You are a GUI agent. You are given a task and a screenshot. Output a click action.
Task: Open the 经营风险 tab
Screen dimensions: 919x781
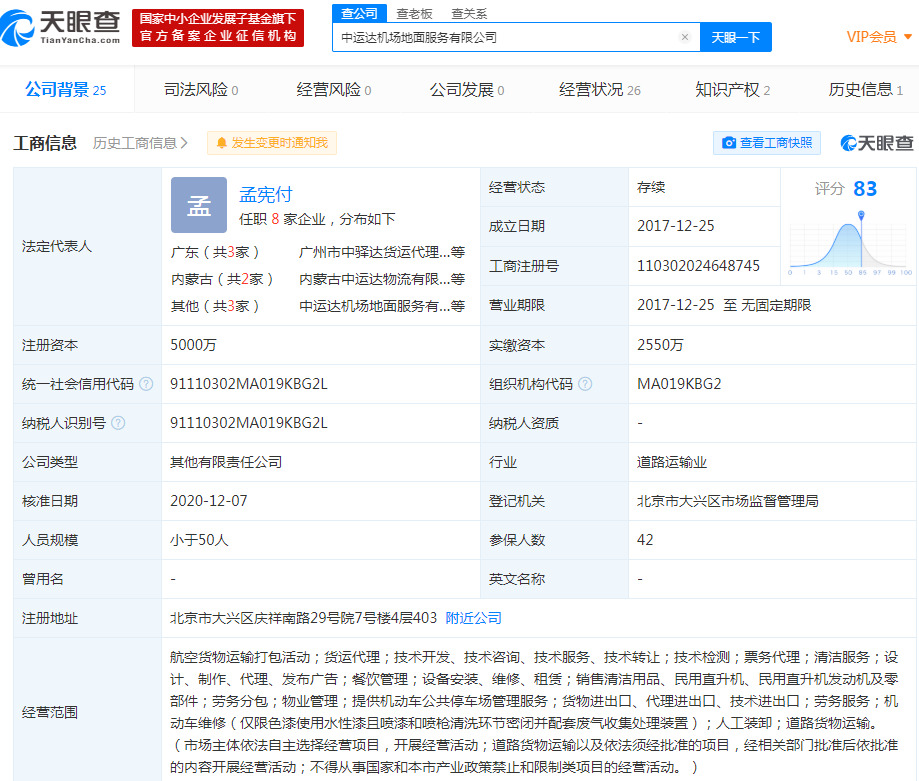click(x=334, y=90)
